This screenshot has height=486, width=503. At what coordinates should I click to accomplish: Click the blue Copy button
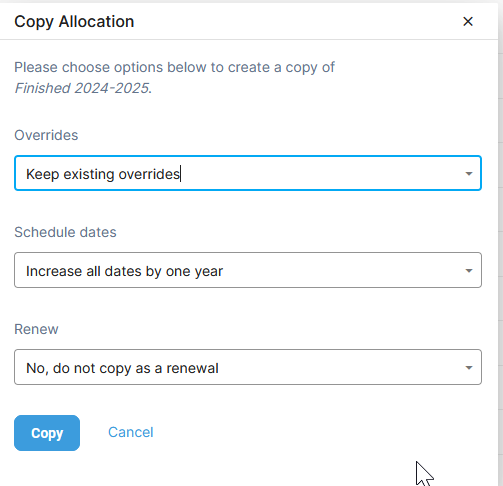pos(47,433)
